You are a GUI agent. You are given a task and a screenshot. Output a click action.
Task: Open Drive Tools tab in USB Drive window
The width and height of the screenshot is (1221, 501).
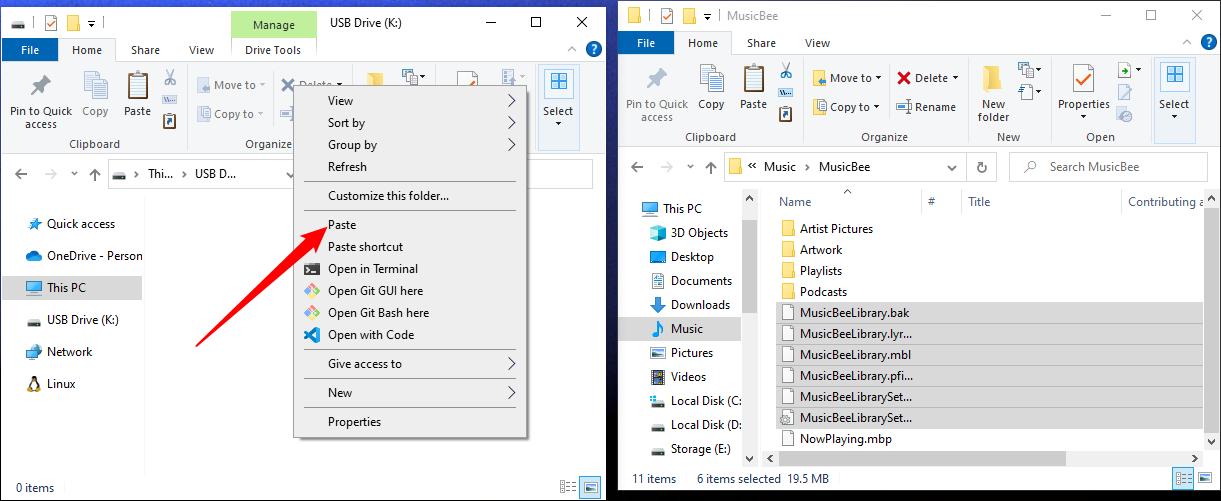(273, 50)
